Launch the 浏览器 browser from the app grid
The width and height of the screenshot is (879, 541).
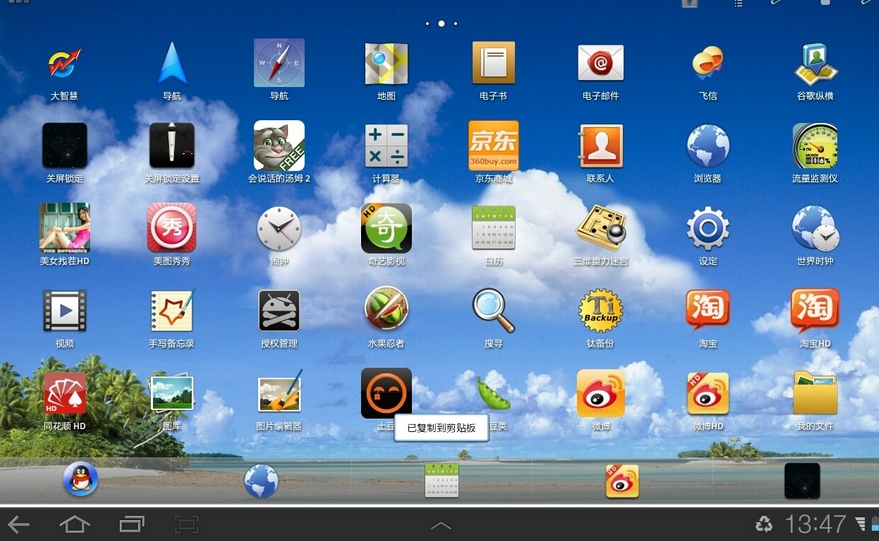tap(707, 146)
